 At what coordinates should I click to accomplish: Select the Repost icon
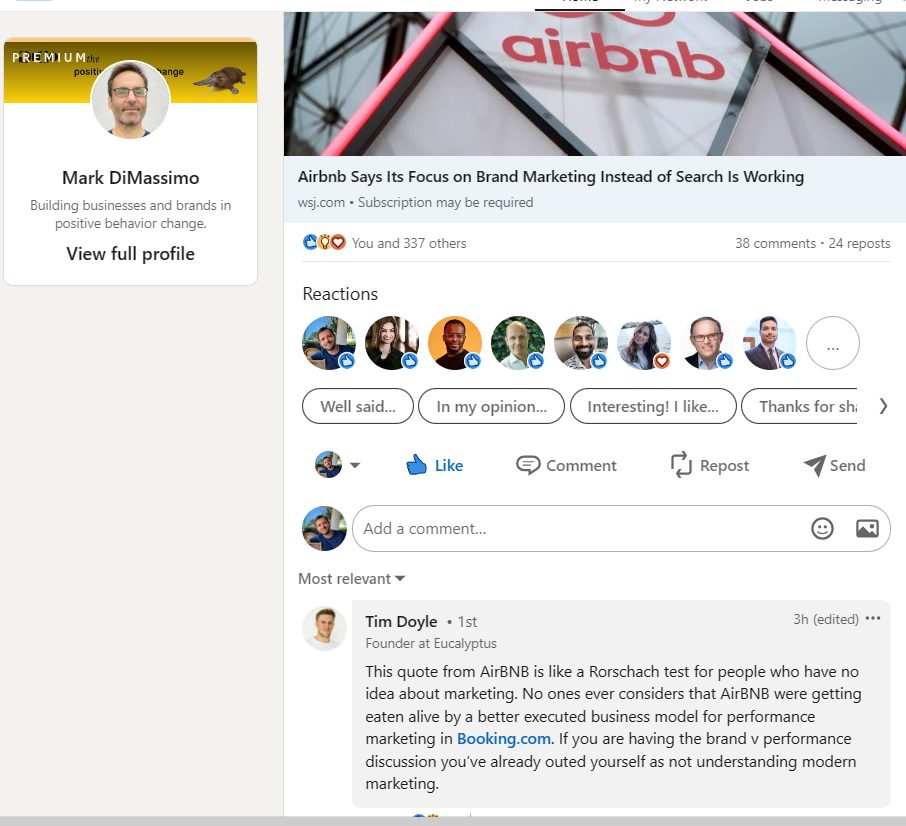[x=680, y=465]
